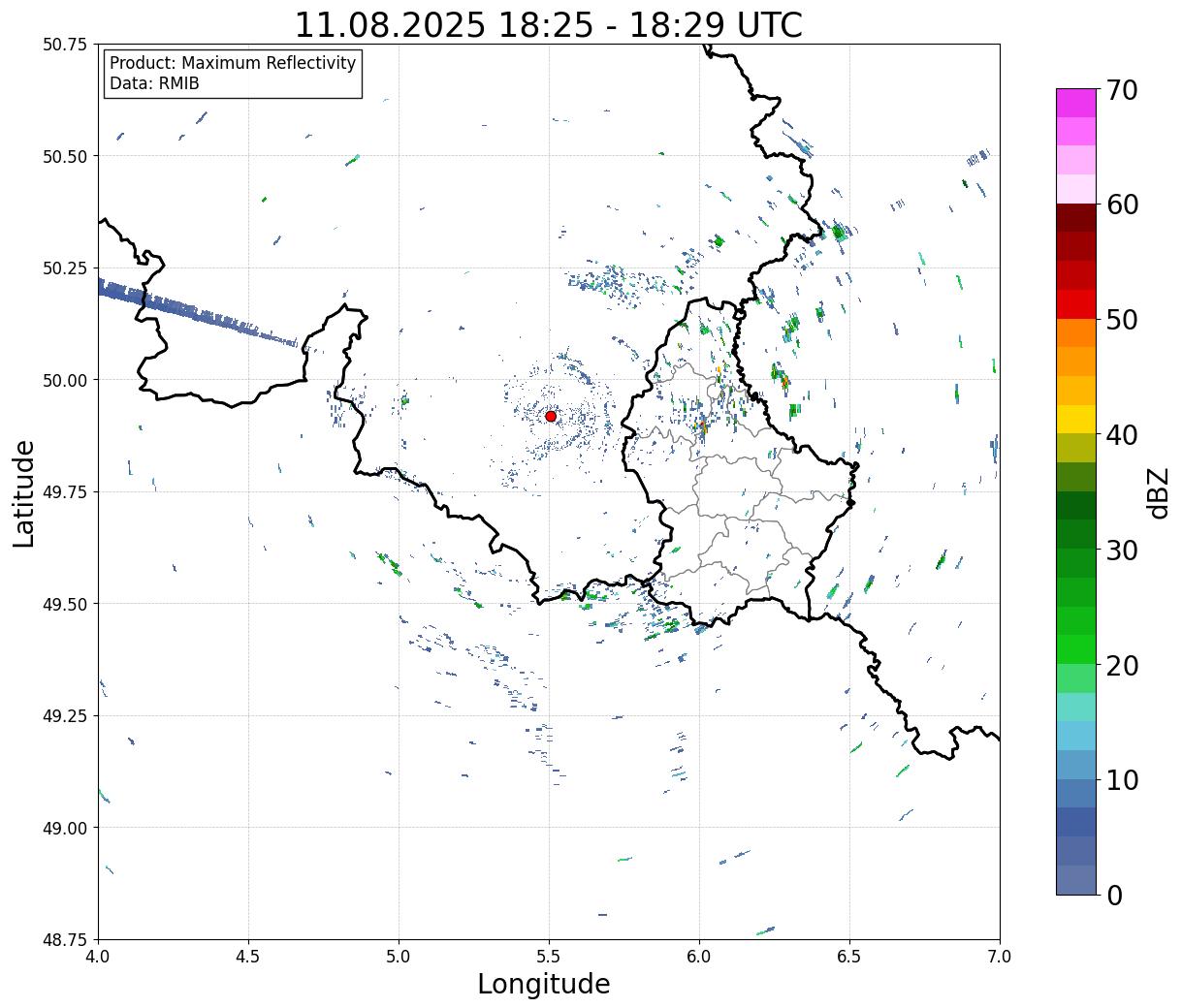This screenshot has width=1182, height=1008.
Task: Click the latitude tick label 50.75
Action: tap(65, 45)
